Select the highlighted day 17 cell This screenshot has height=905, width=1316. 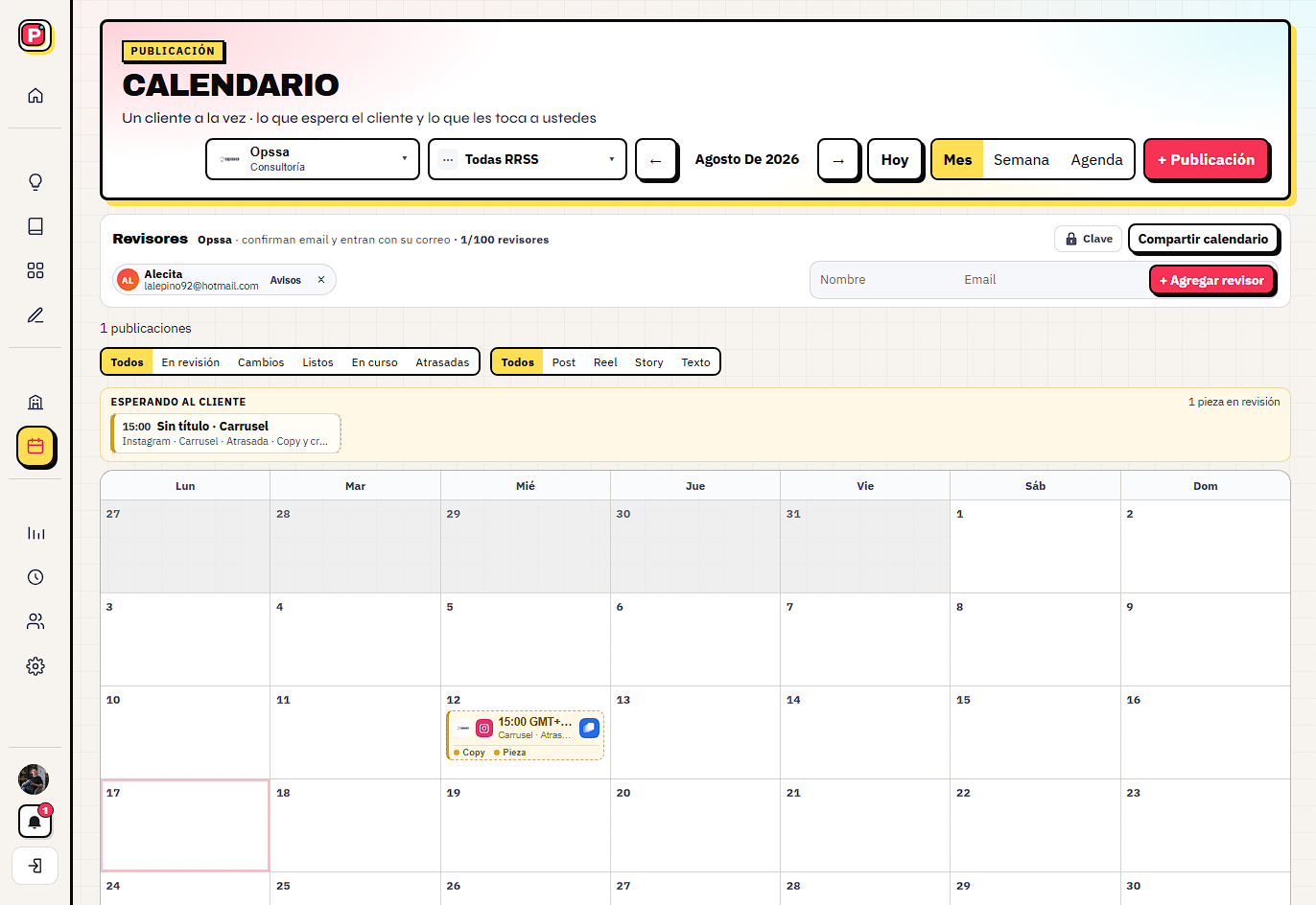pyautogui.click(x=185, y=825)
